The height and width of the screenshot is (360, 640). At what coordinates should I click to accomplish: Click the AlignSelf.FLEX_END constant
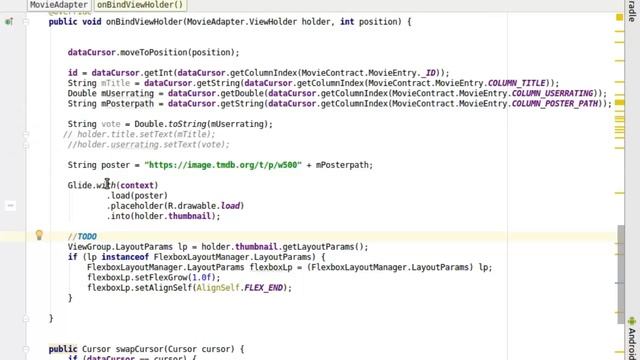(x=240, y=288)
